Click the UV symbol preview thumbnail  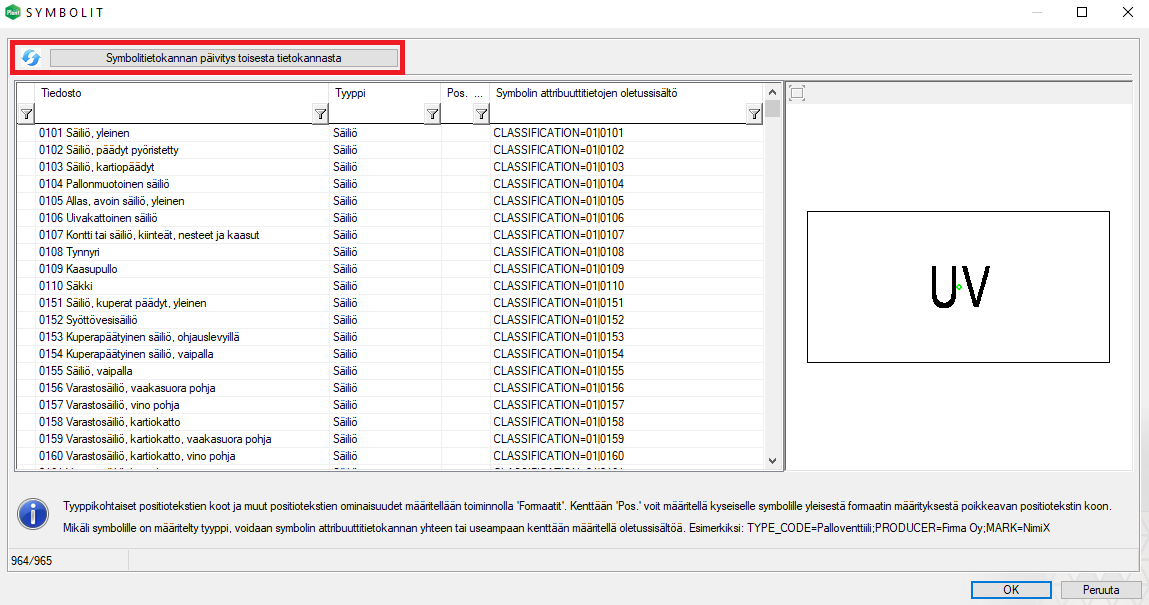coord(958,287)
